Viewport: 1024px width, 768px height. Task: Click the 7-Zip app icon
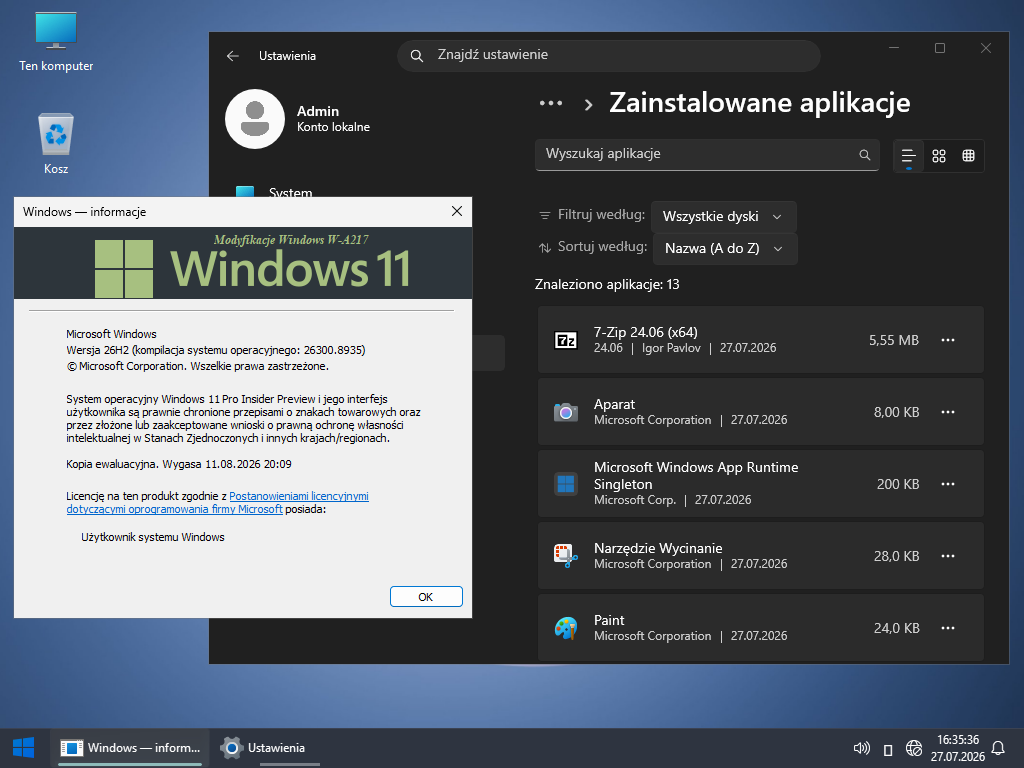pos(566,340)
